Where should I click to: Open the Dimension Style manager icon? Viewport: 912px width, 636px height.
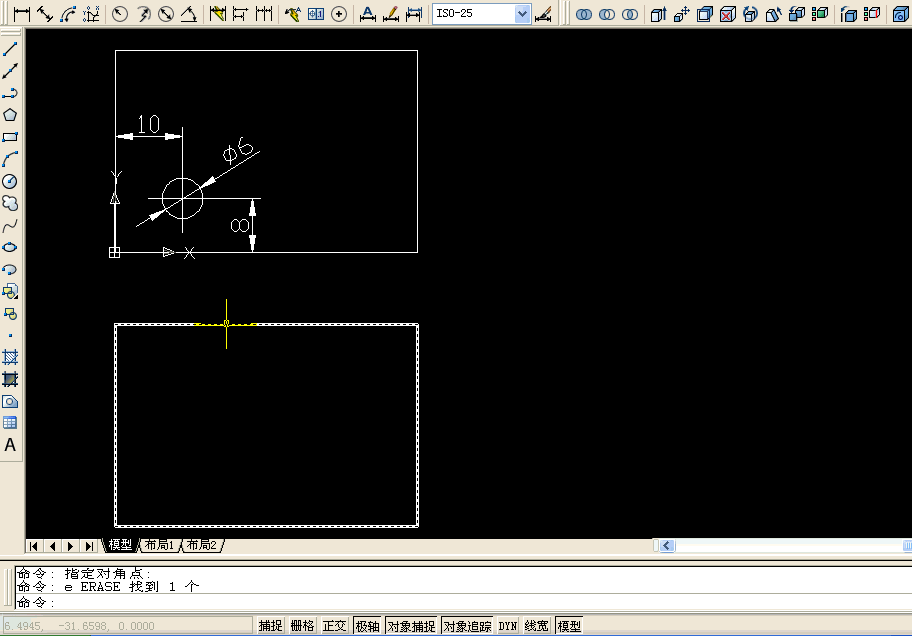point(543,14)
